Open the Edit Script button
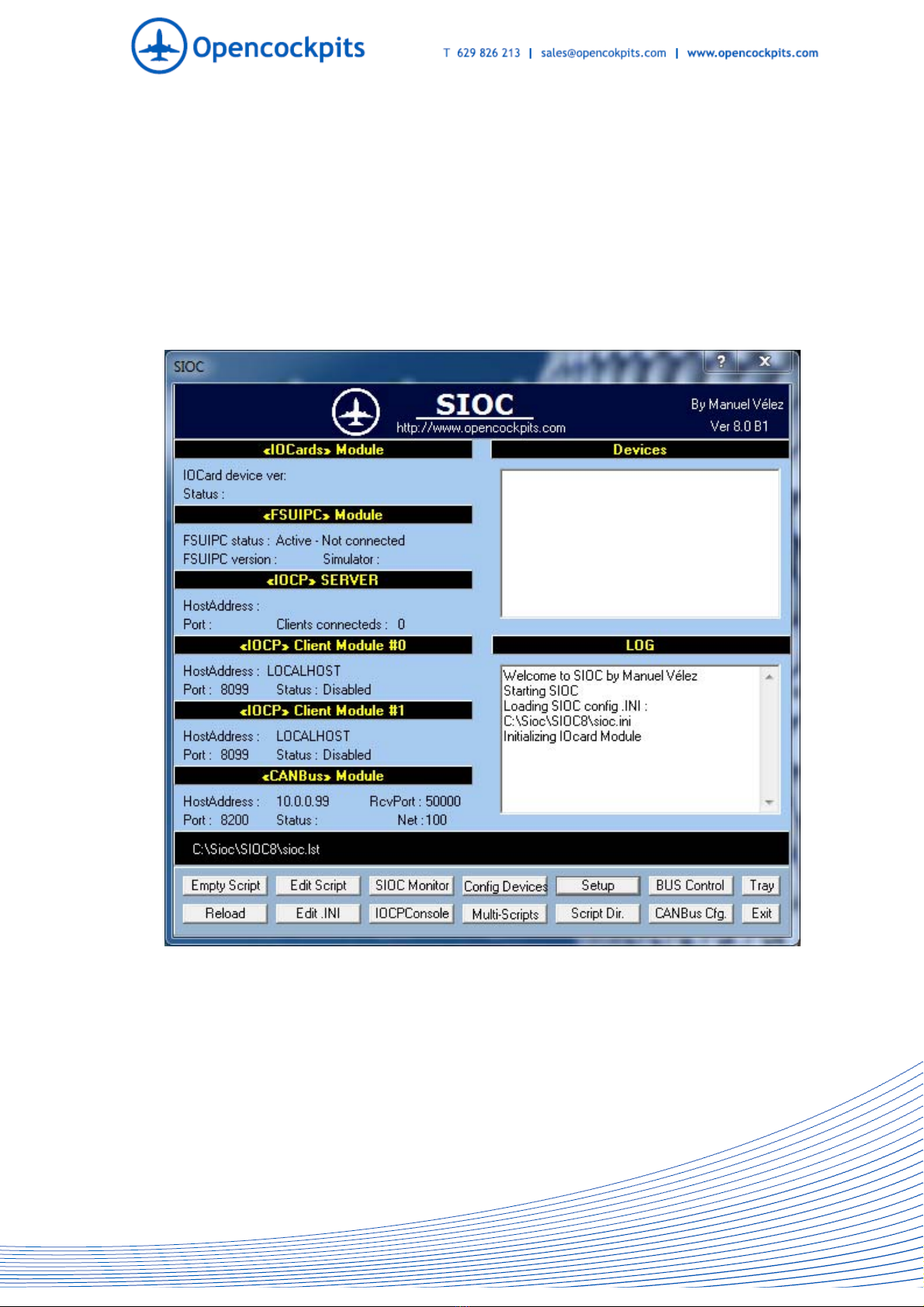The width and height of the screenshot is (924, 1307). (318, 886)
